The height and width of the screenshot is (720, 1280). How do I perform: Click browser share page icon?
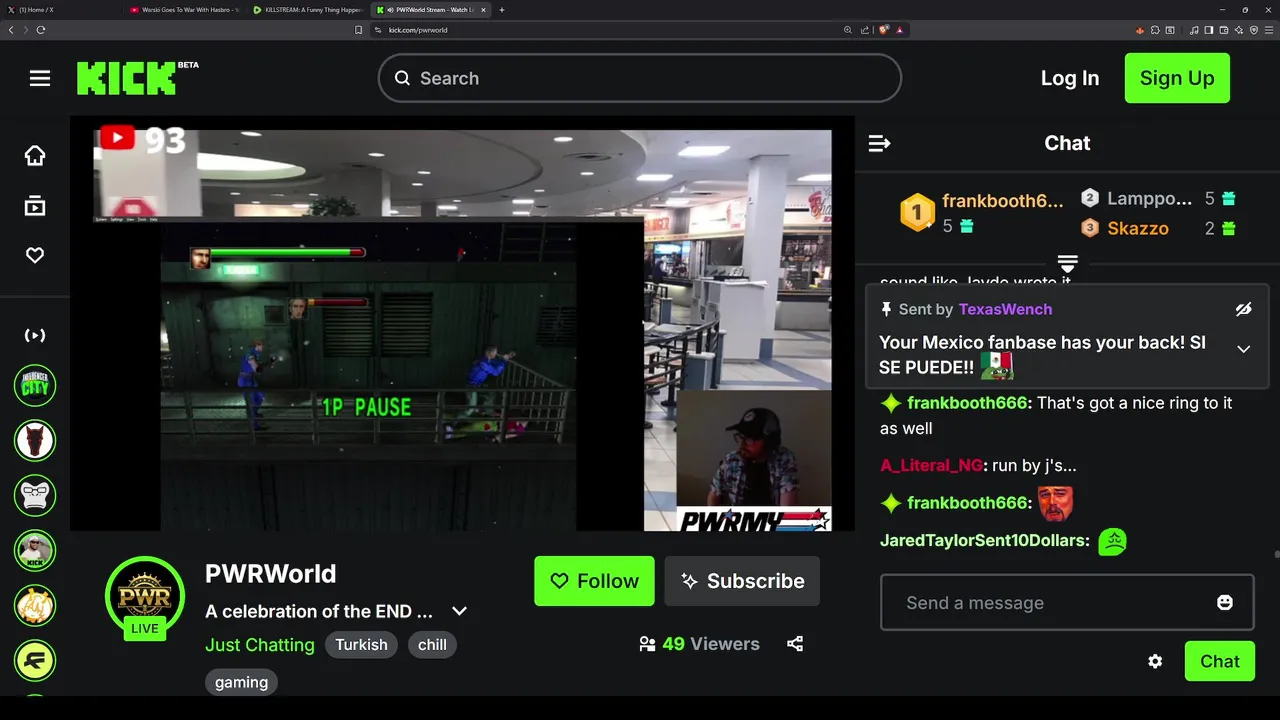864,30
